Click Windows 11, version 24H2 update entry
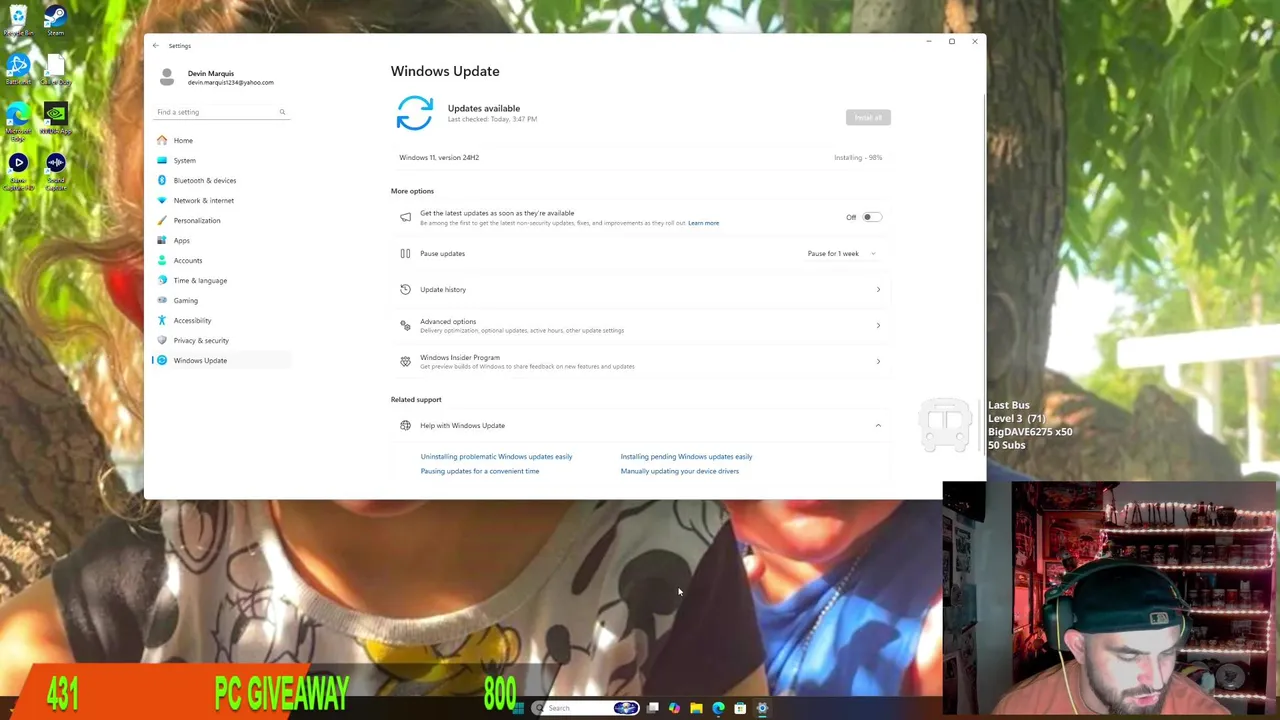 pos(439,157)
